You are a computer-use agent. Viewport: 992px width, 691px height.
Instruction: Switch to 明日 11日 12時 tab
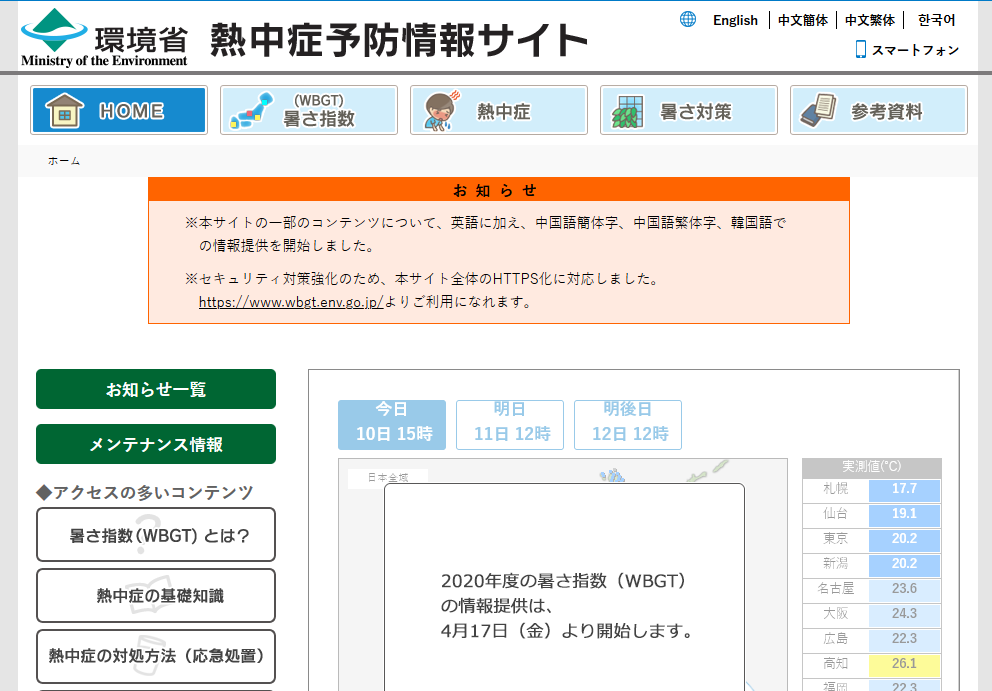(x=510, y=424)
